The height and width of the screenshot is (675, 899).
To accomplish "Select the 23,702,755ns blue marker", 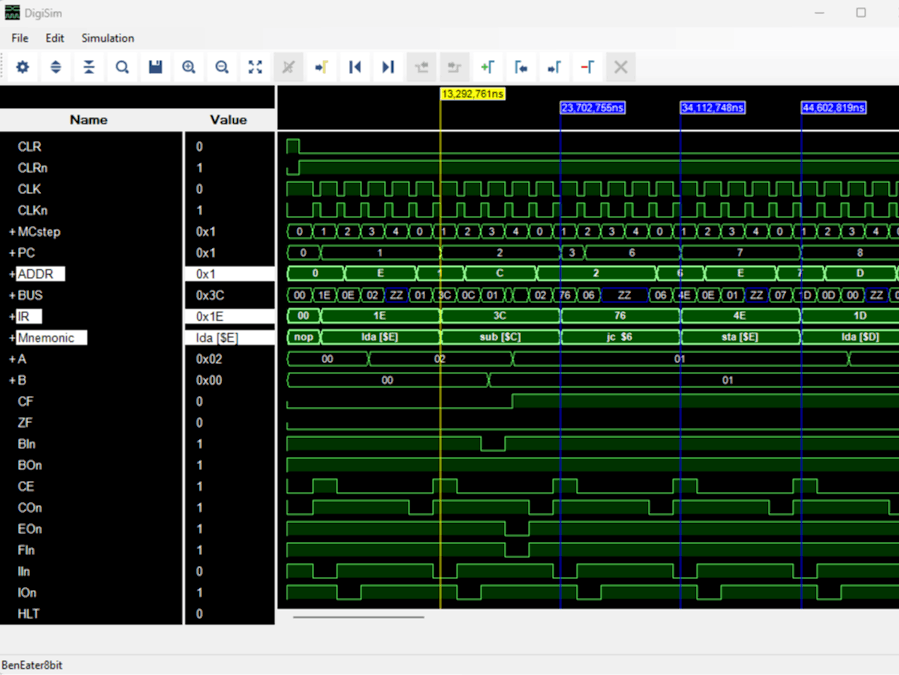I will point(593,107).
